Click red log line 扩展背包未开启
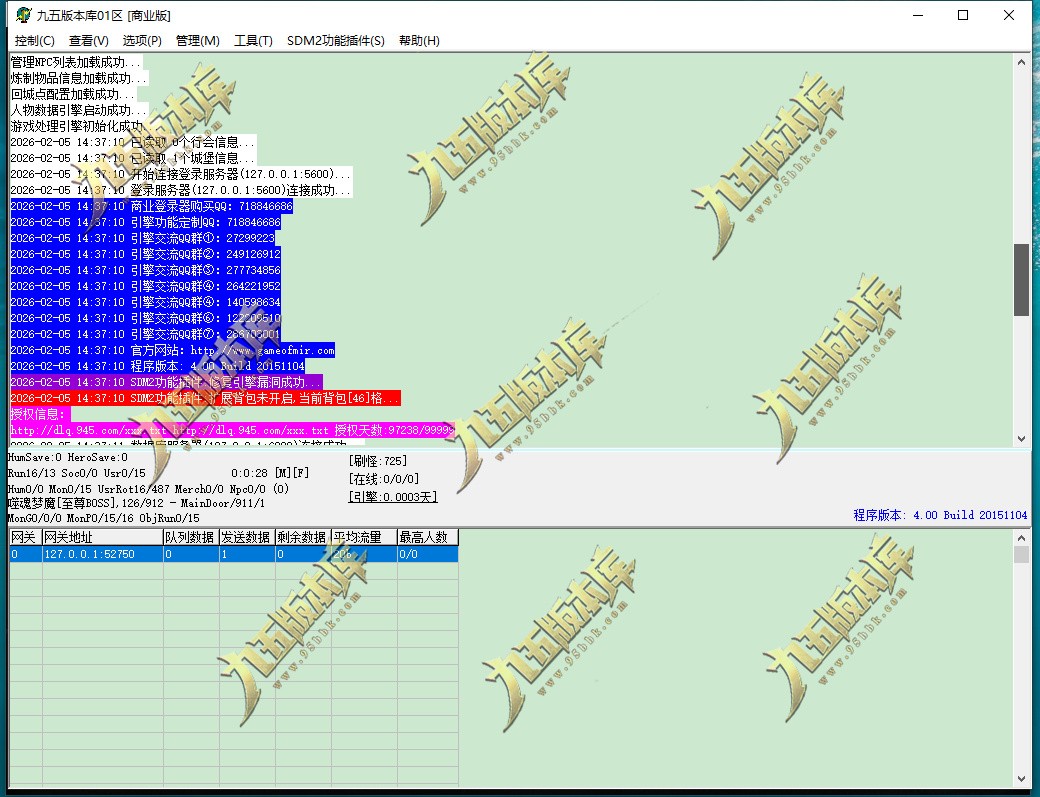Viewport: 1040px width, 797px height. coord(206,398)
